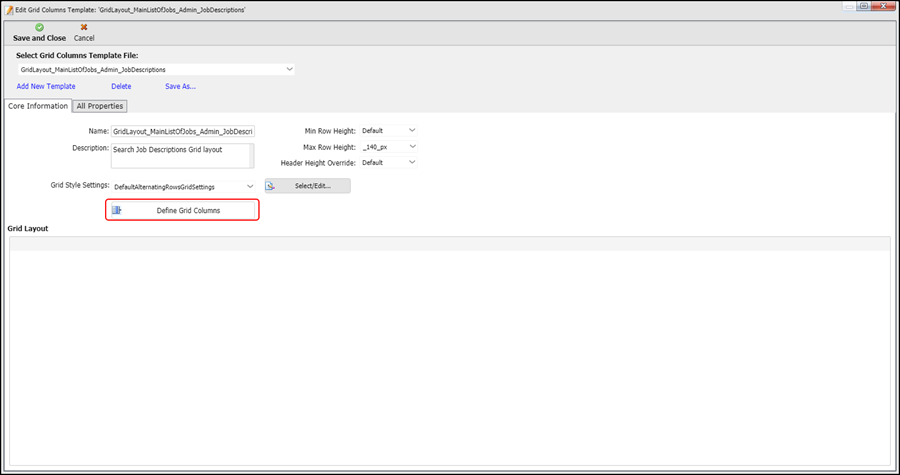Expand the Max Row Height dropdown
Viewport: 900px width, 475px height.
[x=411, y=146]
